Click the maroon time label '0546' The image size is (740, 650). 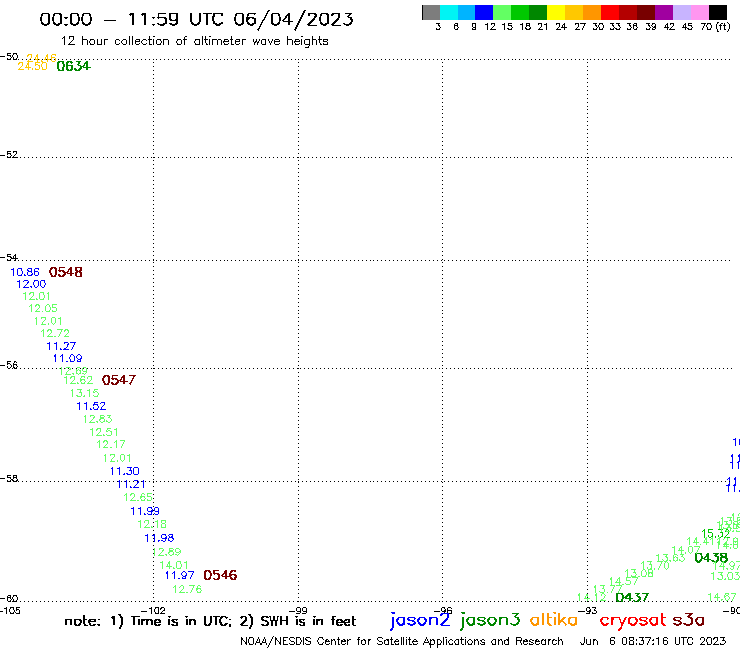coord(220,575)
